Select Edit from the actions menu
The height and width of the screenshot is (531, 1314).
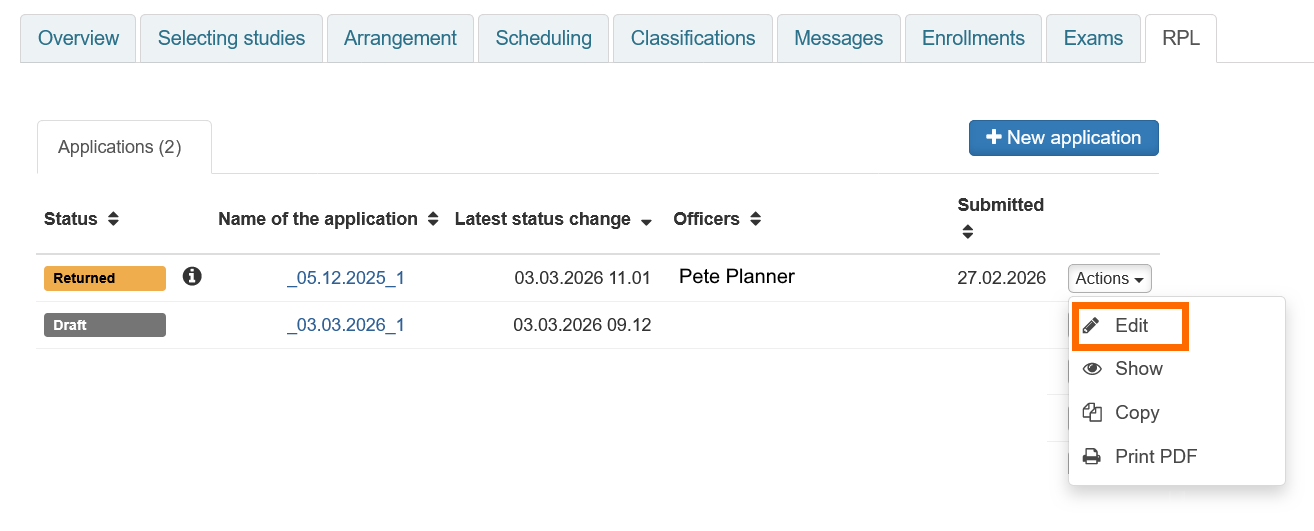pos(1131,326)
